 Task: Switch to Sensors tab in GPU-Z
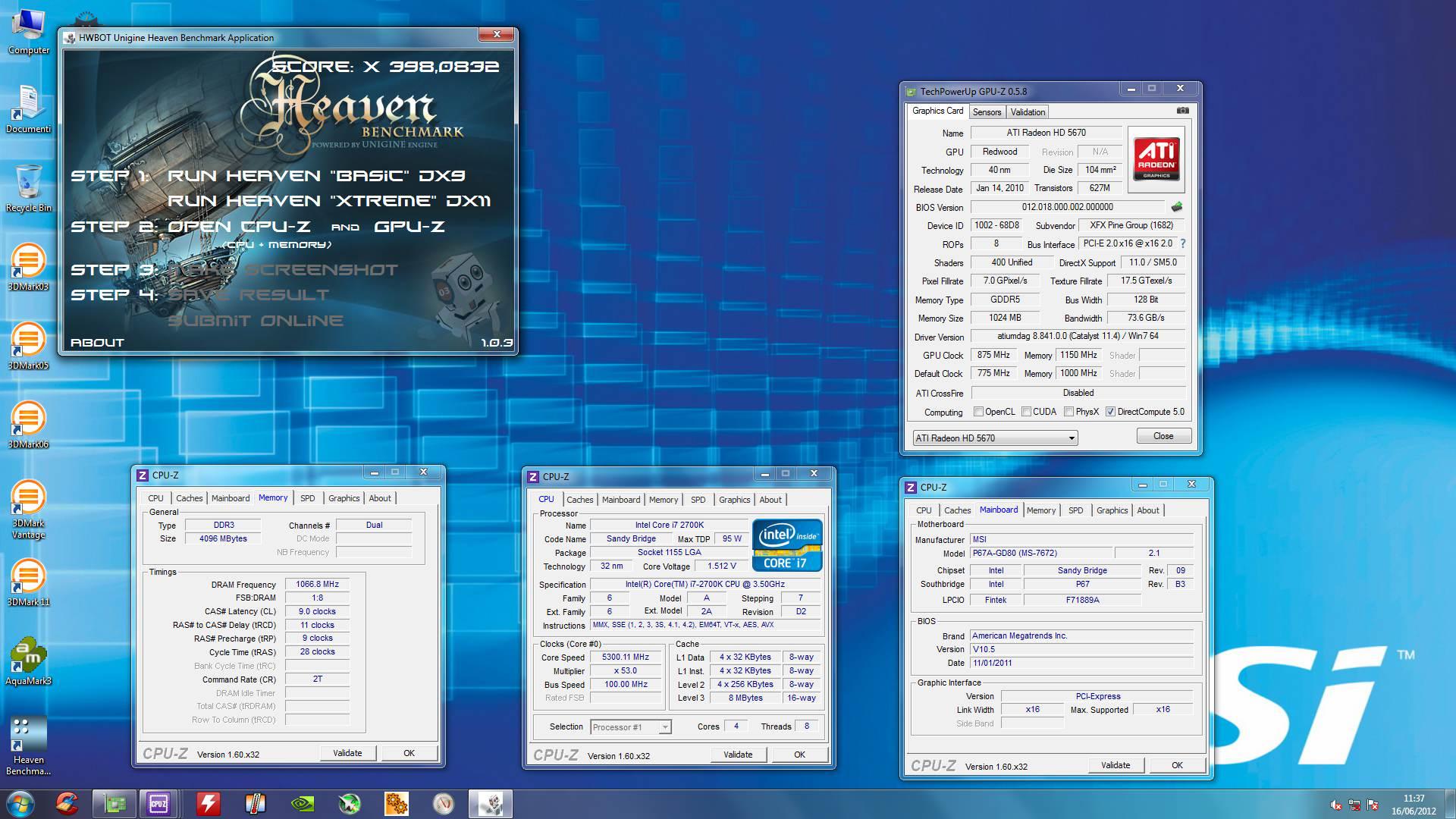tap(987, 111)
